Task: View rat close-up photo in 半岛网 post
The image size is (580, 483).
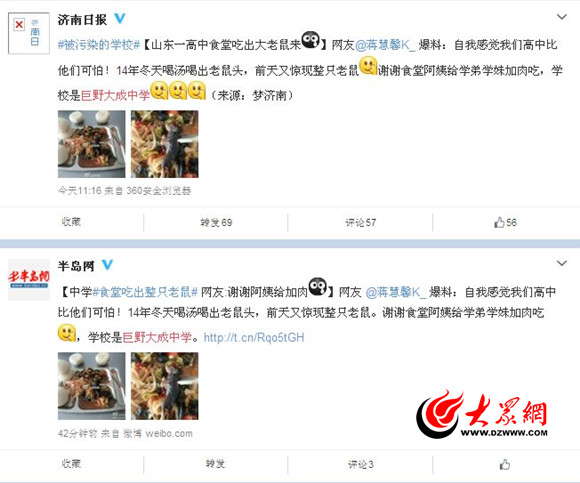Action: [x=165, y=386]
